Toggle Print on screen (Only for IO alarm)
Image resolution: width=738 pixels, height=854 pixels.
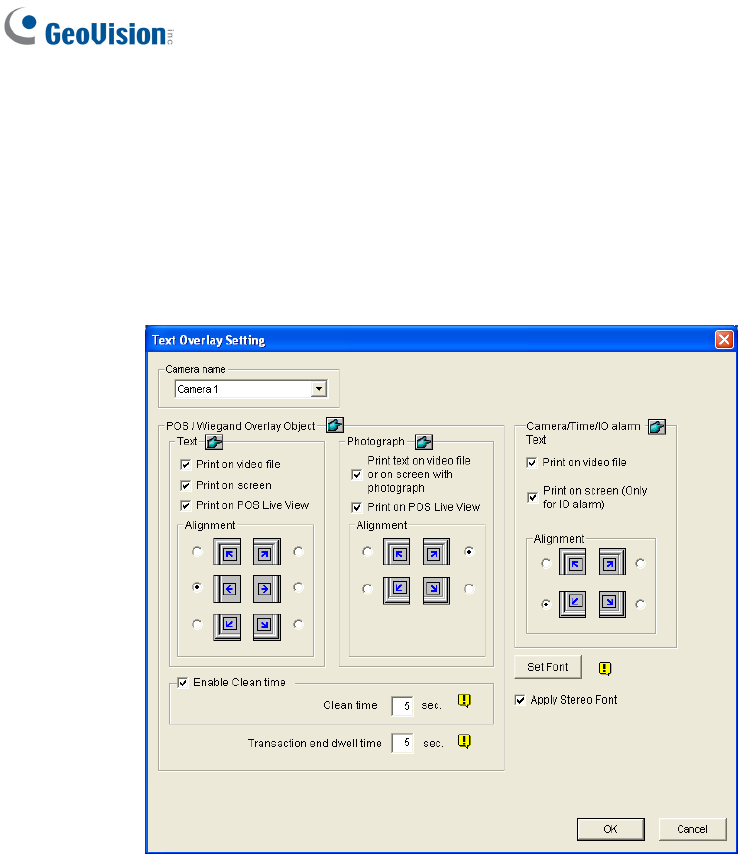point(533,497)
